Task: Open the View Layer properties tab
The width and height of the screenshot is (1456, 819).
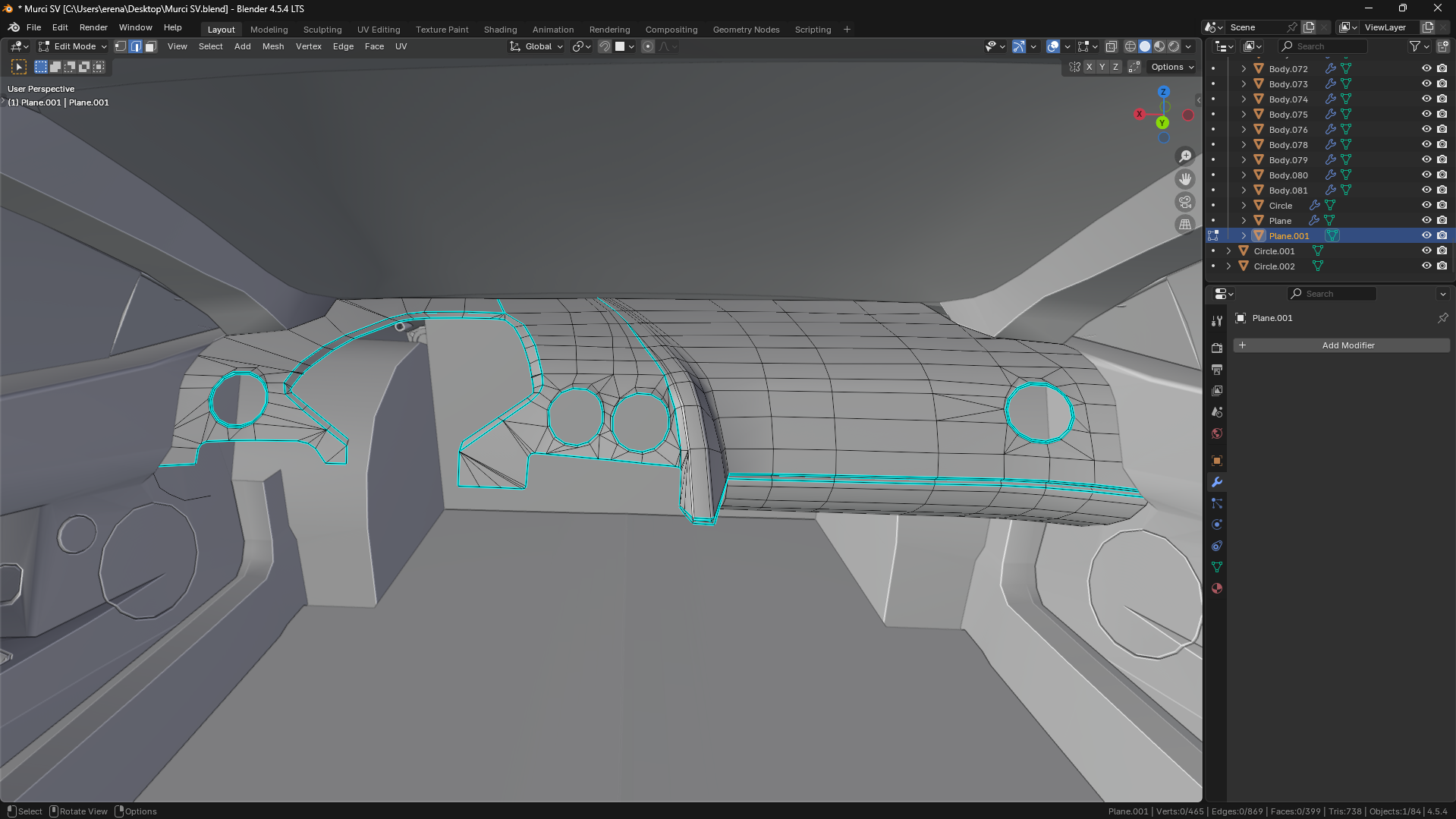Action: [1217, 390]
